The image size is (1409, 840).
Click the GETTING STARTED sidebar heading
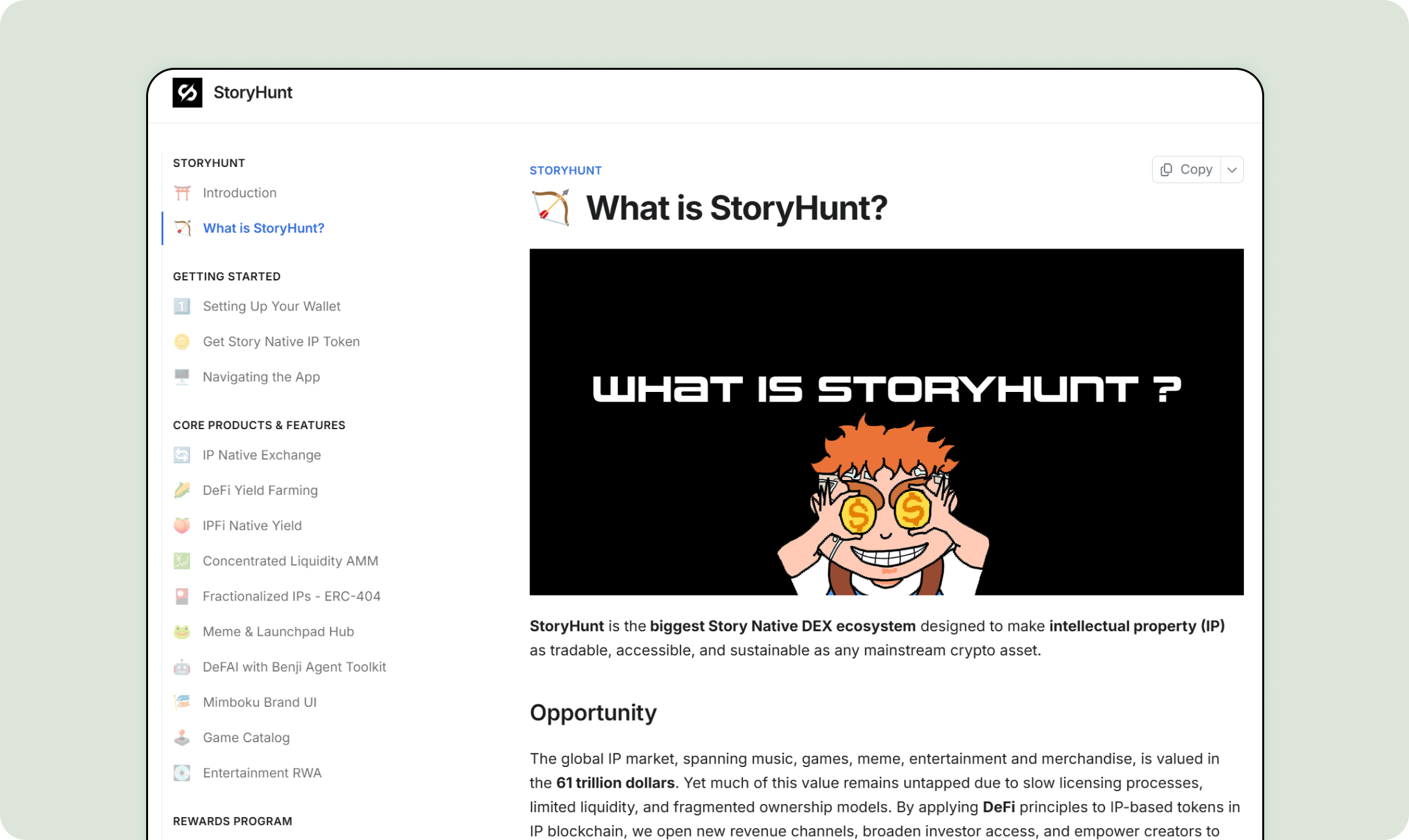point(226,277)
